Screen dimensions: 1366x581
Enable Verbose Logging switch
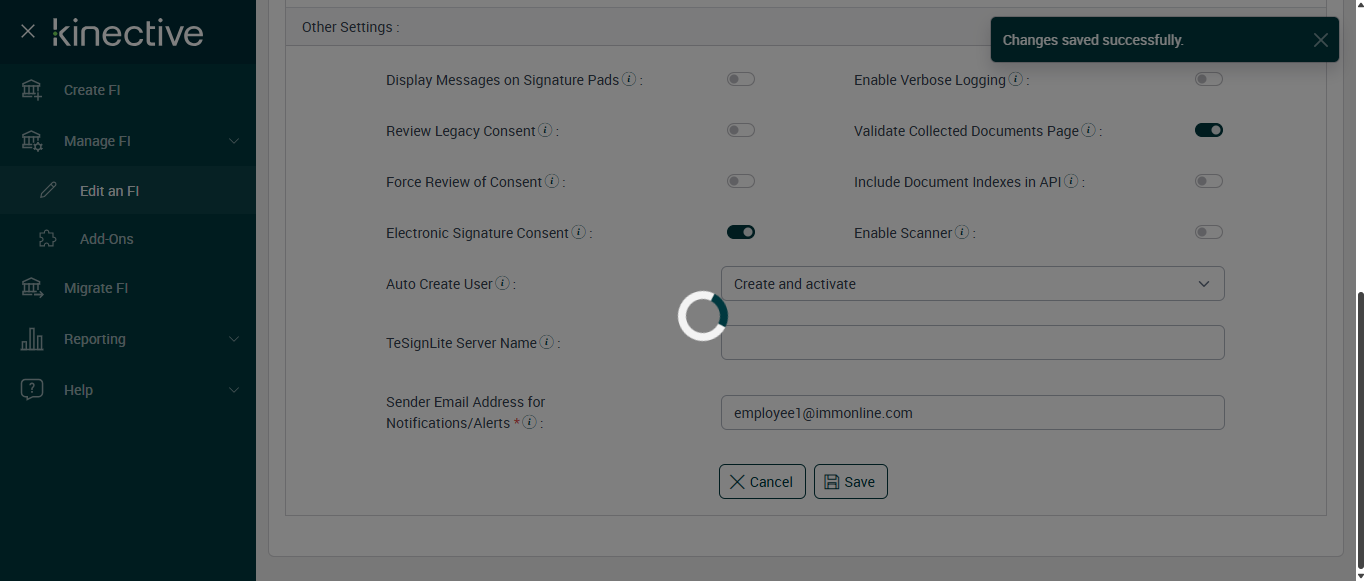pos(1209,79)
